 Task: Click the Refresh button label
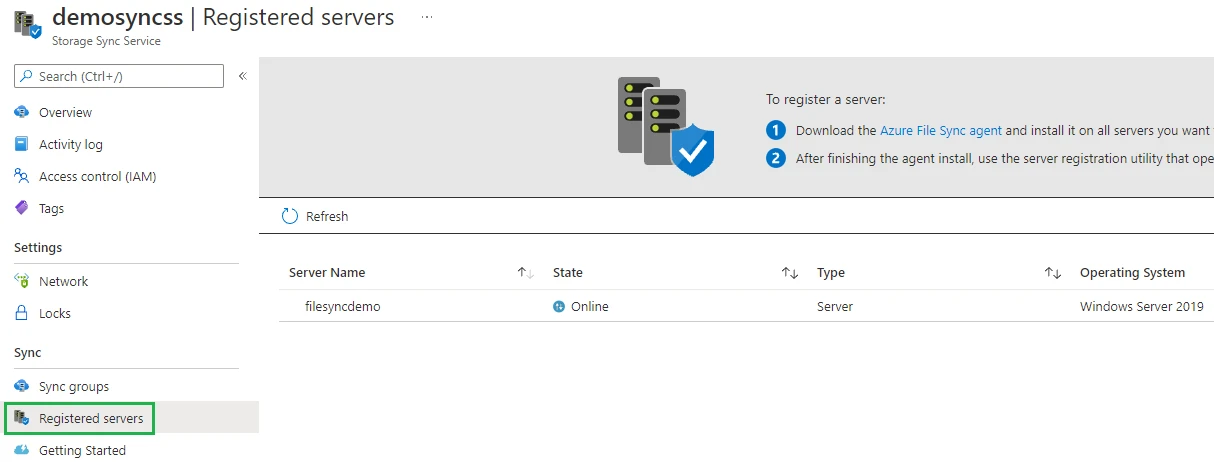click(x=327, y=217)
